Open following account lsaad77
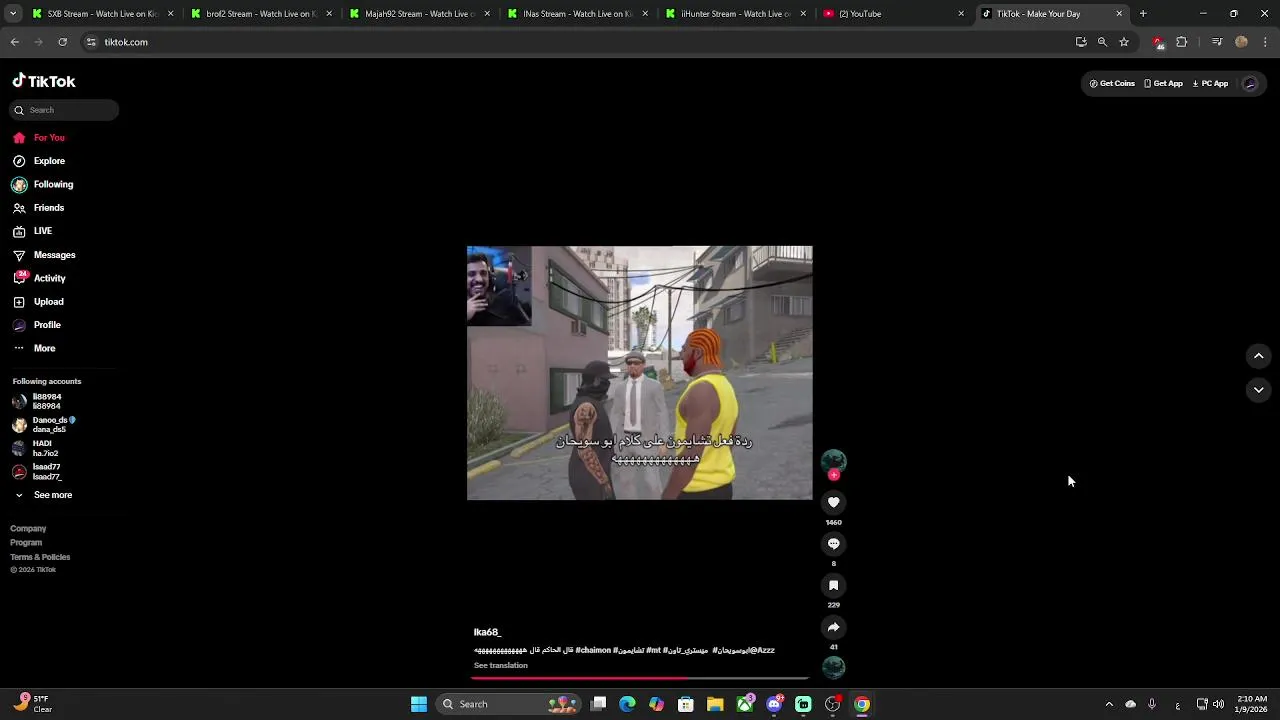The height and width of the screenshot is (720, 1280). 37,472
